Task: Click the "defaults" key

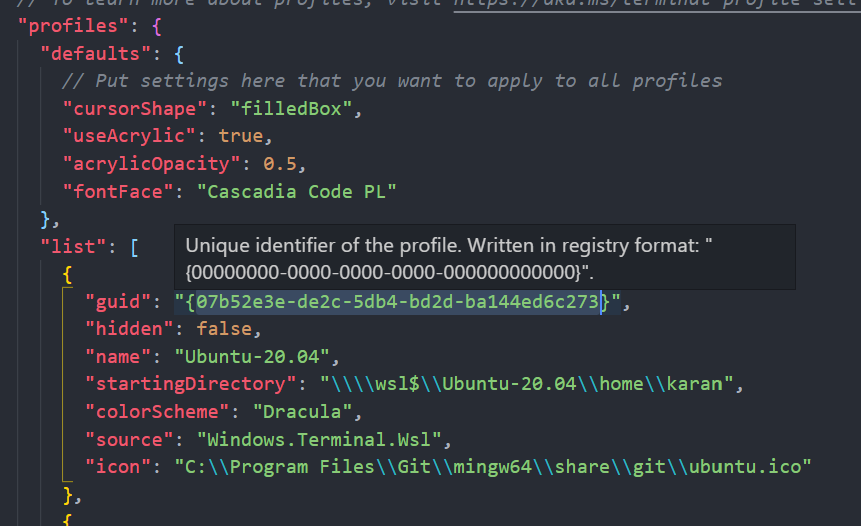Action: click(96, 54)
